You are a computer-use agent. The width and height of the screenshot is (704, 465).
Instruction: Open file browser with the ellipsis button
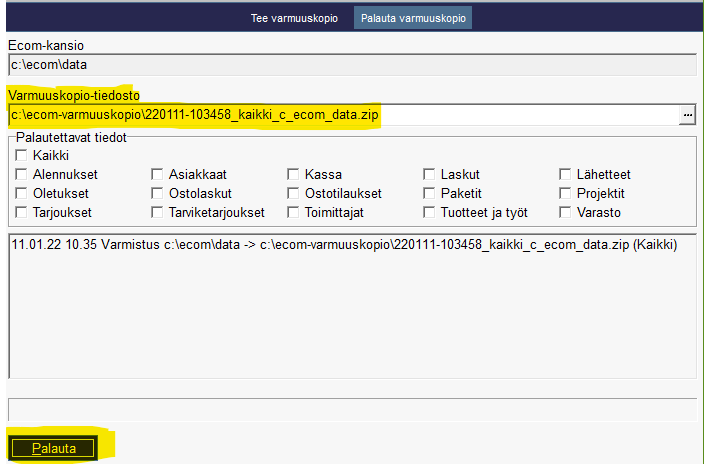coord(687,115)
